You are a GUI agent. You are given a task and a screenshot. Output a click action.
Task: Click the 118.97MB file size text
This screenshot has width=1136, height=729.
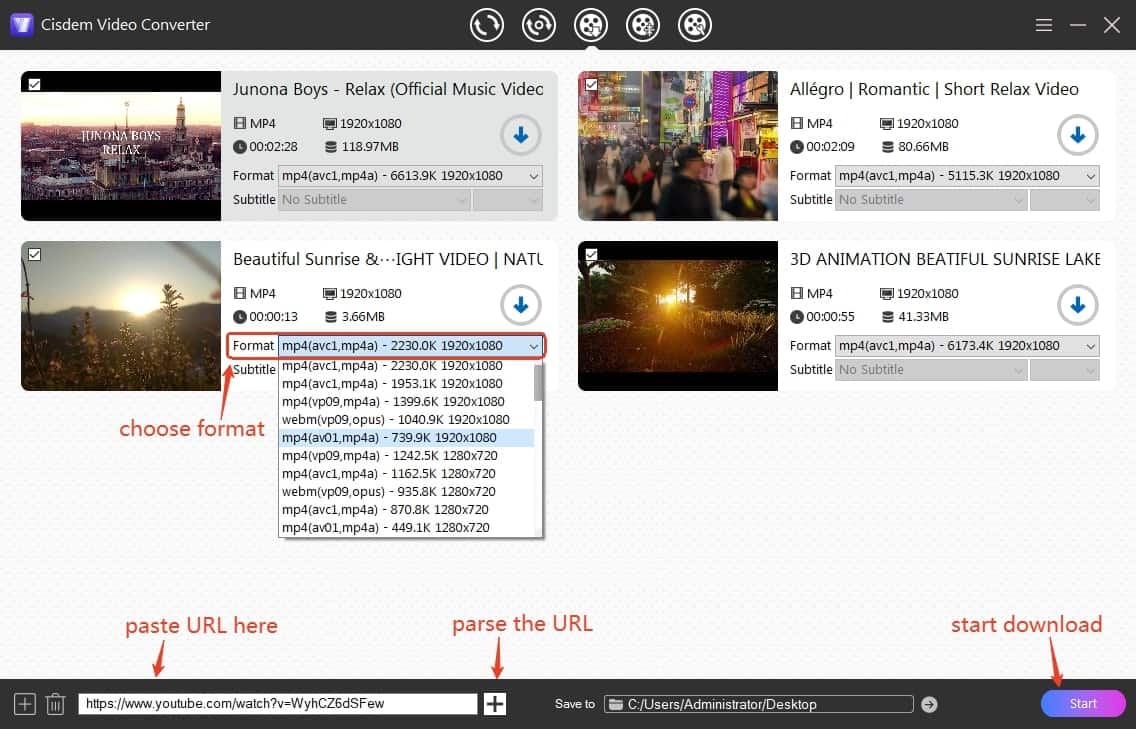pos(370,147)
